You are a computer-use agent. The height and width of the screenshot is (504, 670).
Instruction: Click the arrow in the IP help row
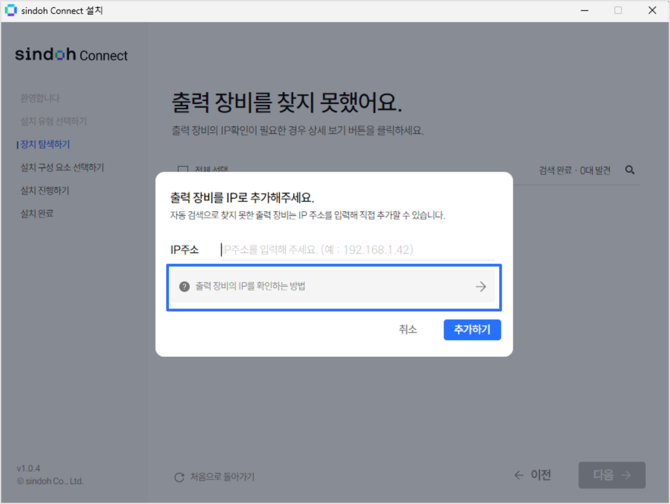point(481,287)
